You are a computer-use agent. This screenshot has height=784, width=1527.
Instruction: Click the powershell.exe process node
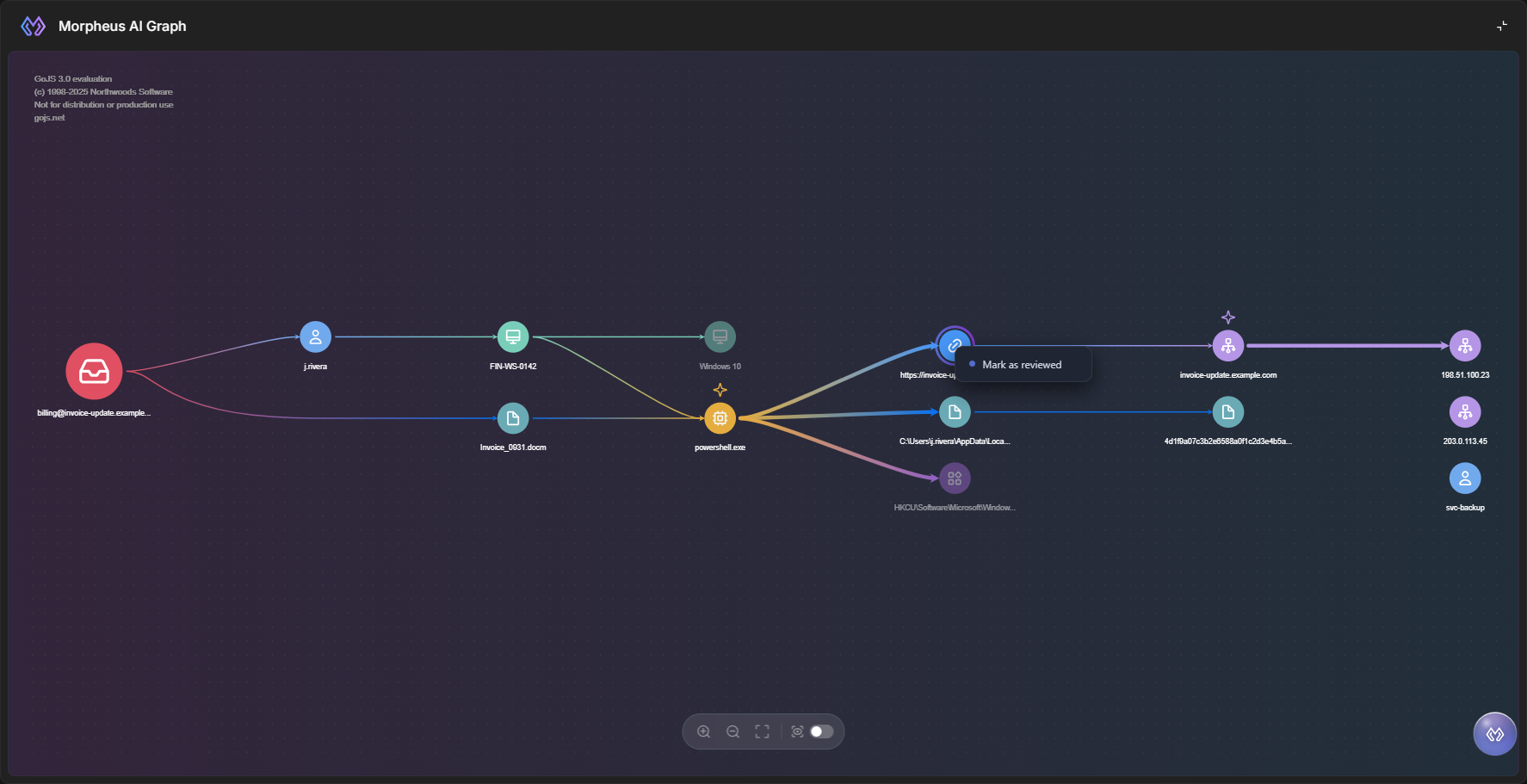pyautogui.click(x=720, y=418)
